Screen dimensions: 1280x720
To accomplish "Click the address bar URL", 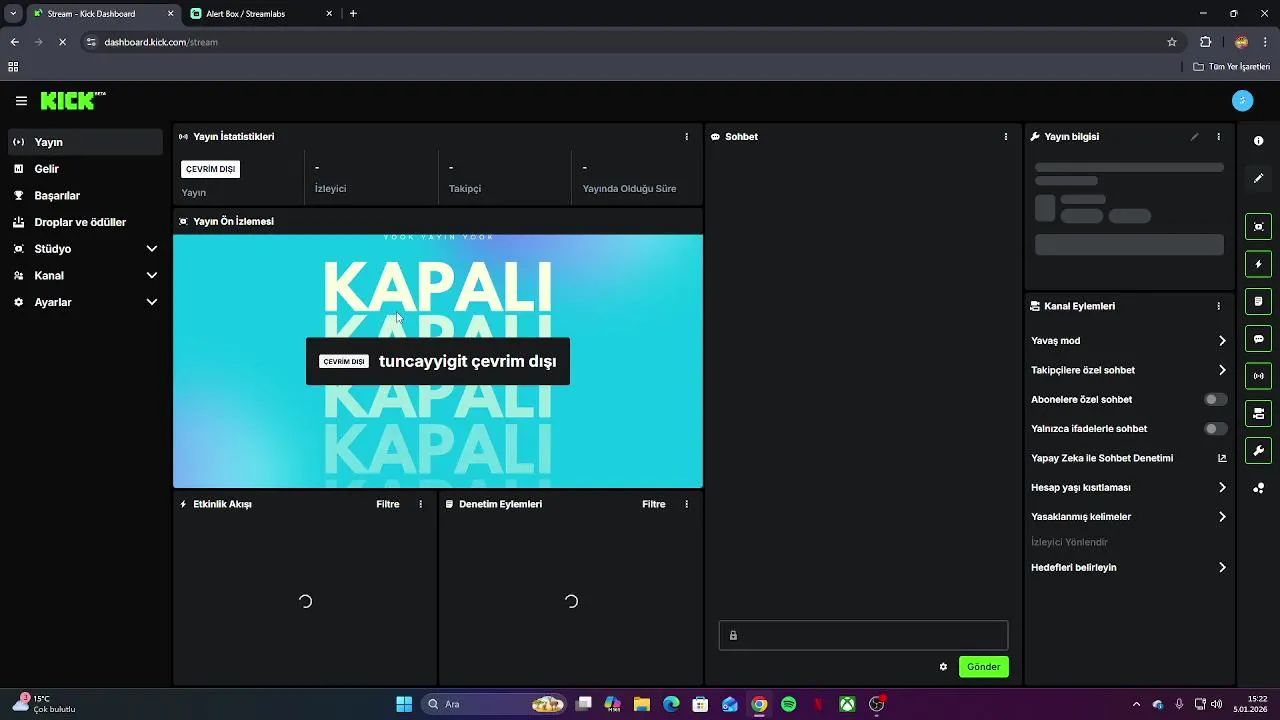I will coord(161,42).
